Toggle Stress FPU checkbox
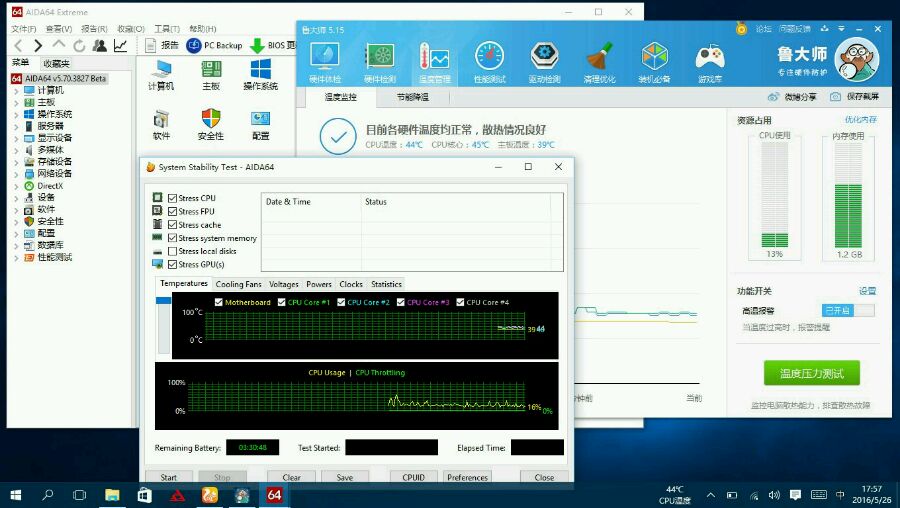Image resolution: width=900 pixels, height=508 pixels. click(x=172, y=211)
